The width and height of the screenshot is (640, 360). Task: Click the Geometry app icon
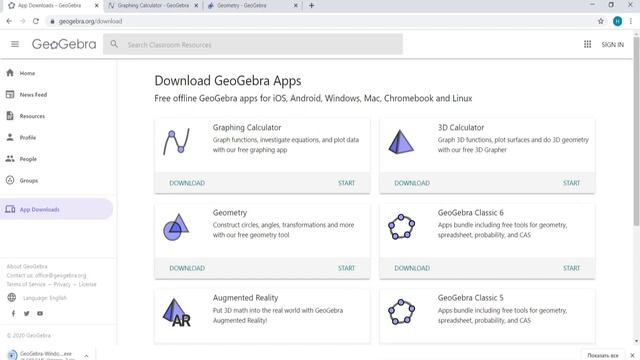tap(176, 227)
